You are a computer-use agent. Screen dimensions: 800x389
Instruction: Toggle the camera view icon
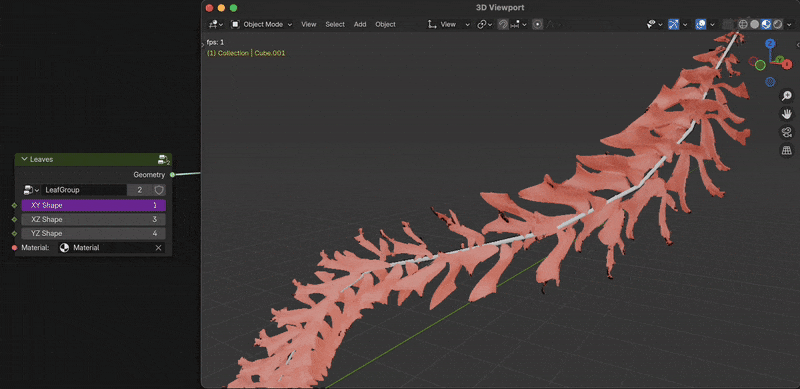coord(786,132)
